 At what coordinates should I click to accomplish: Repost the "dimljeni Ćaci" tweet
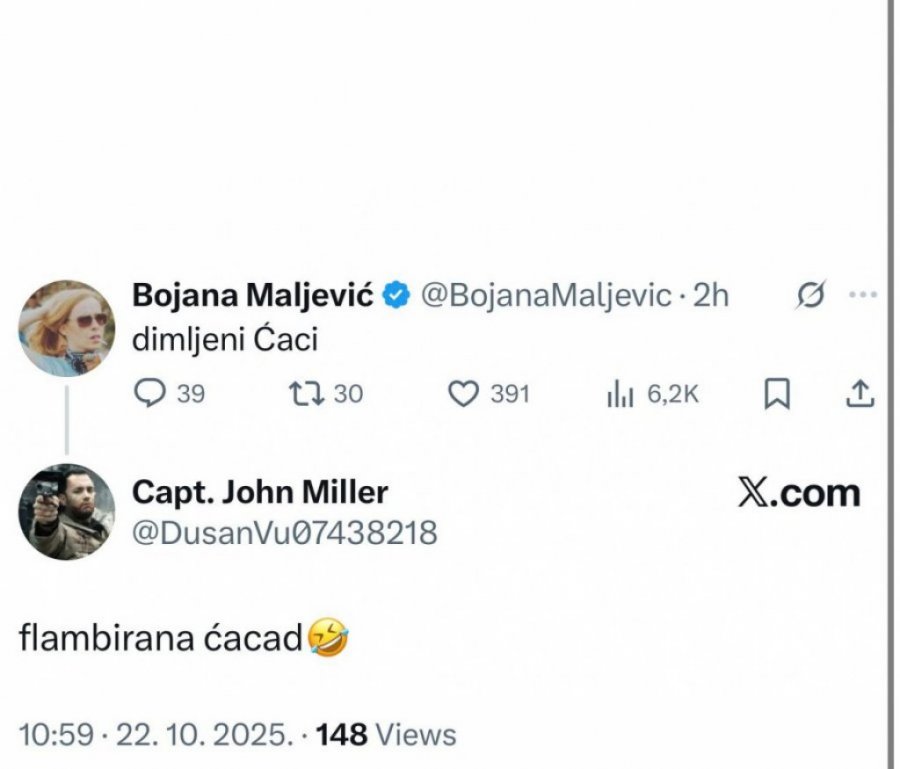point(300,395)
